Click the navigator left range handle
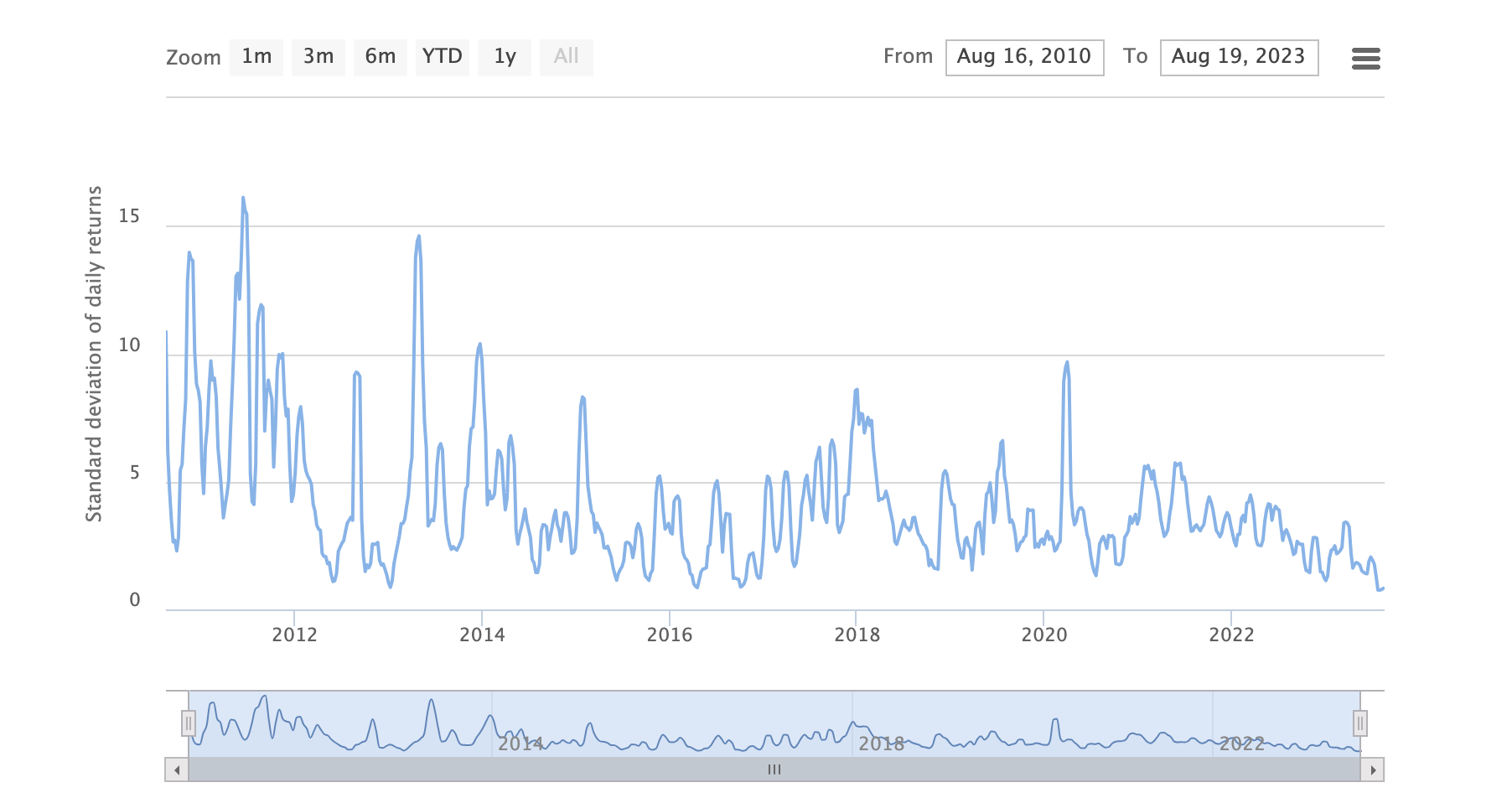This screenshot has height=798, width=1512. (x=189, y=723)
